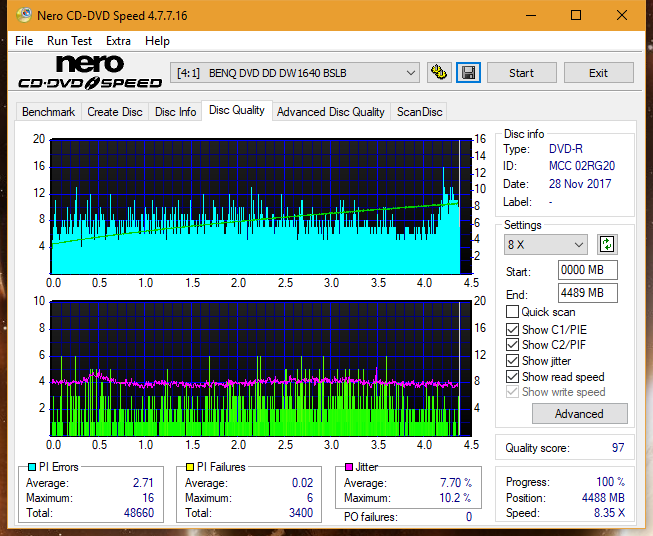Uncheck Show C1/PIE option
653x536 pixels.
click(512, 329)
